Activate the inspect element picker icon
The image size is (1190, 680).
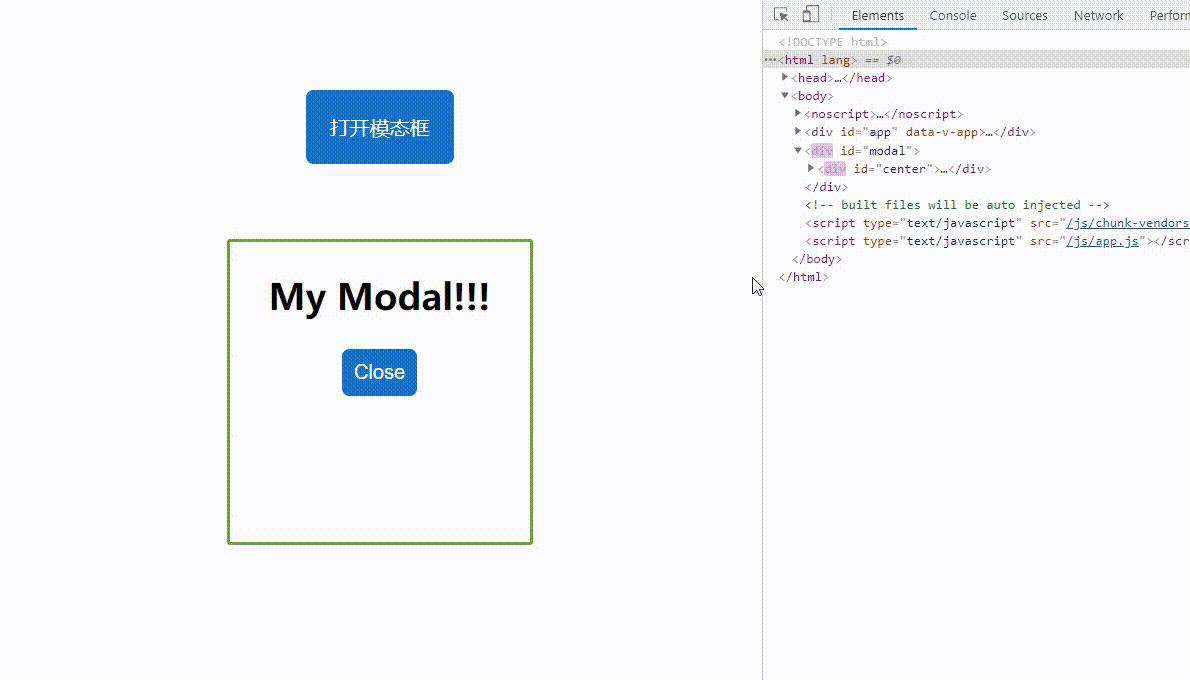click(781, 14)
